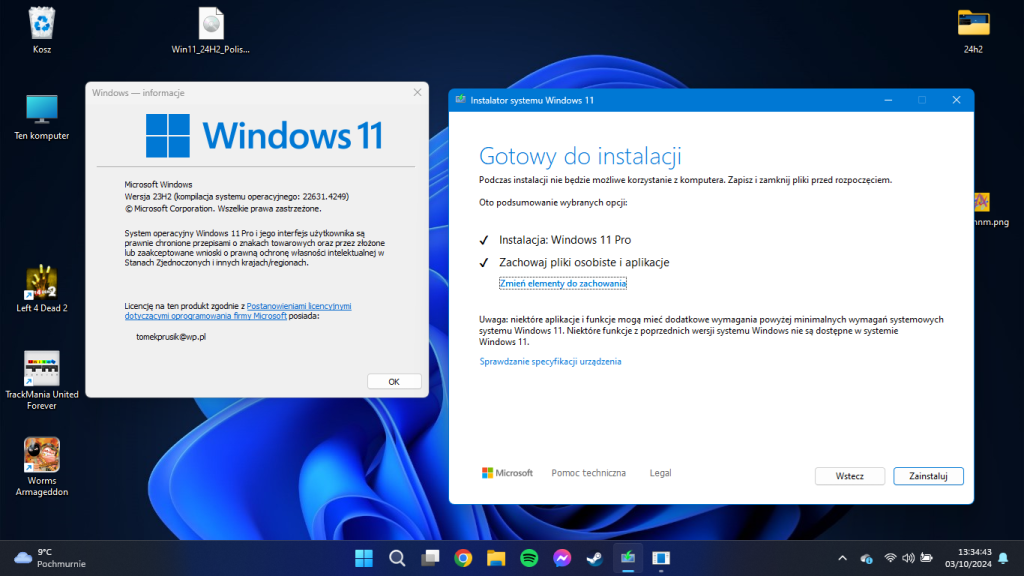Open Google Chrome on the taskbar
This screenshot has height=576, width=1024.
click(x=463, y=560)
